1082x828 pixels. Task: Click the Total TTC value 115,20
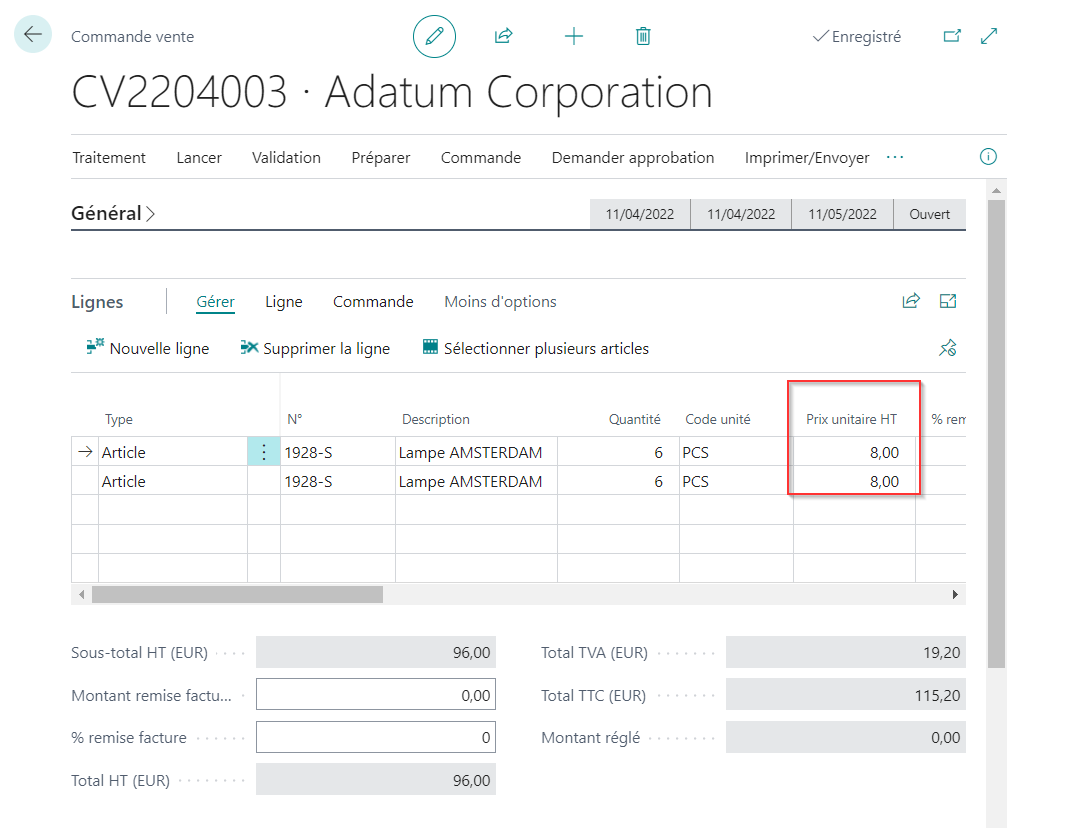click(x=846, y=695)
